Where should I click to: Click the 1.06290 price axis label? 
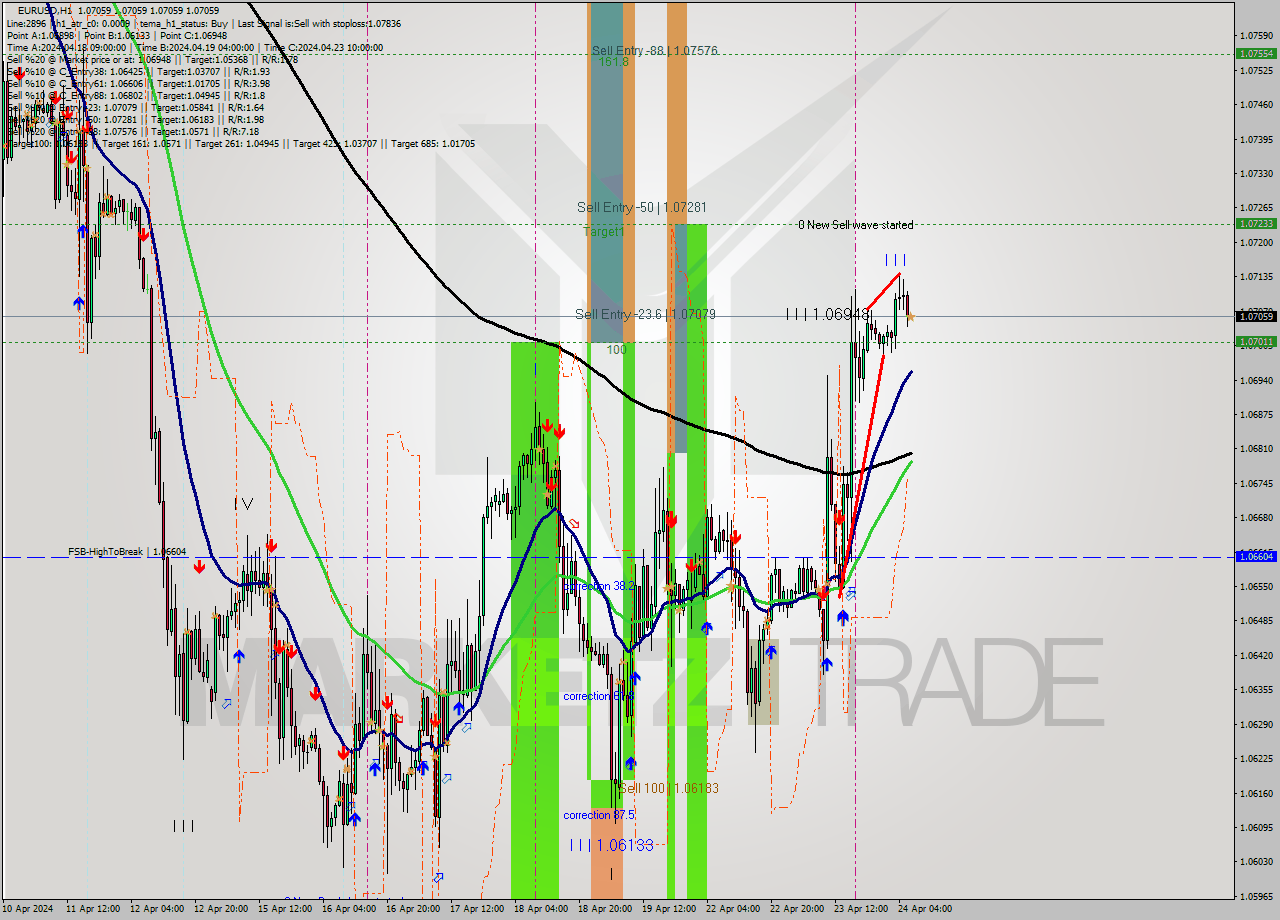click(x=1256, y=724)
